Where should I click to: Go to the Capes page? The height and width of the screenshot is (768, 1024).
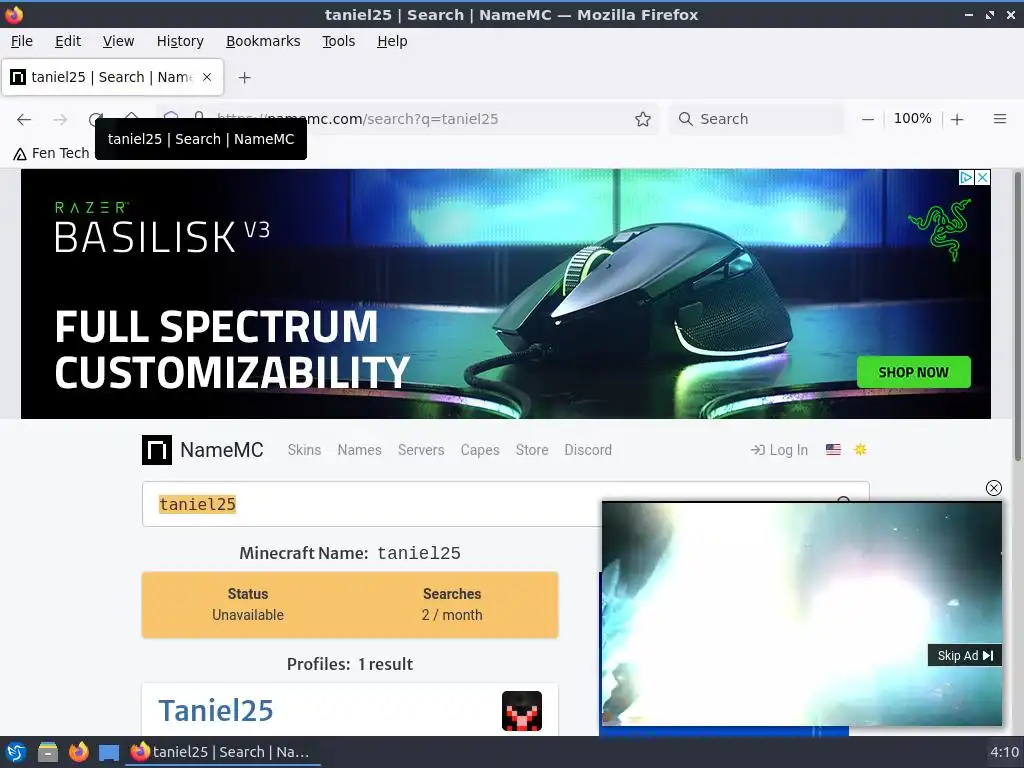pos(480,450)
